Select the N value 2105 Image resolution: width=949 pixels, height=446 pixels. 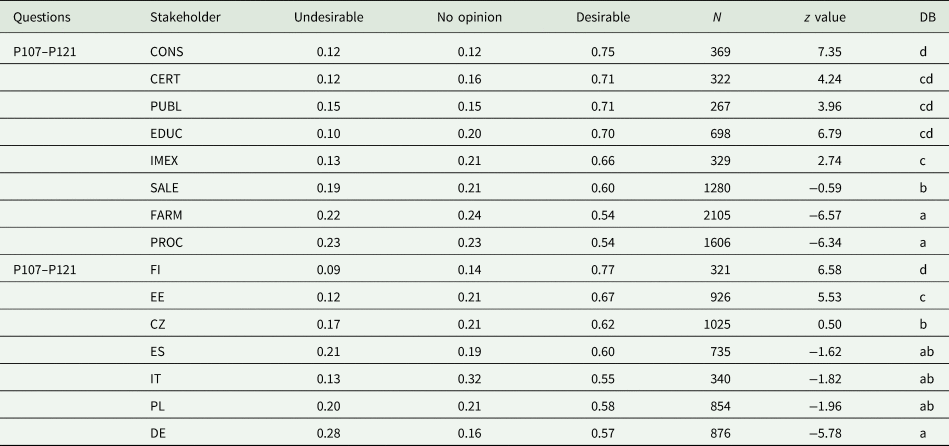point(716,214)
